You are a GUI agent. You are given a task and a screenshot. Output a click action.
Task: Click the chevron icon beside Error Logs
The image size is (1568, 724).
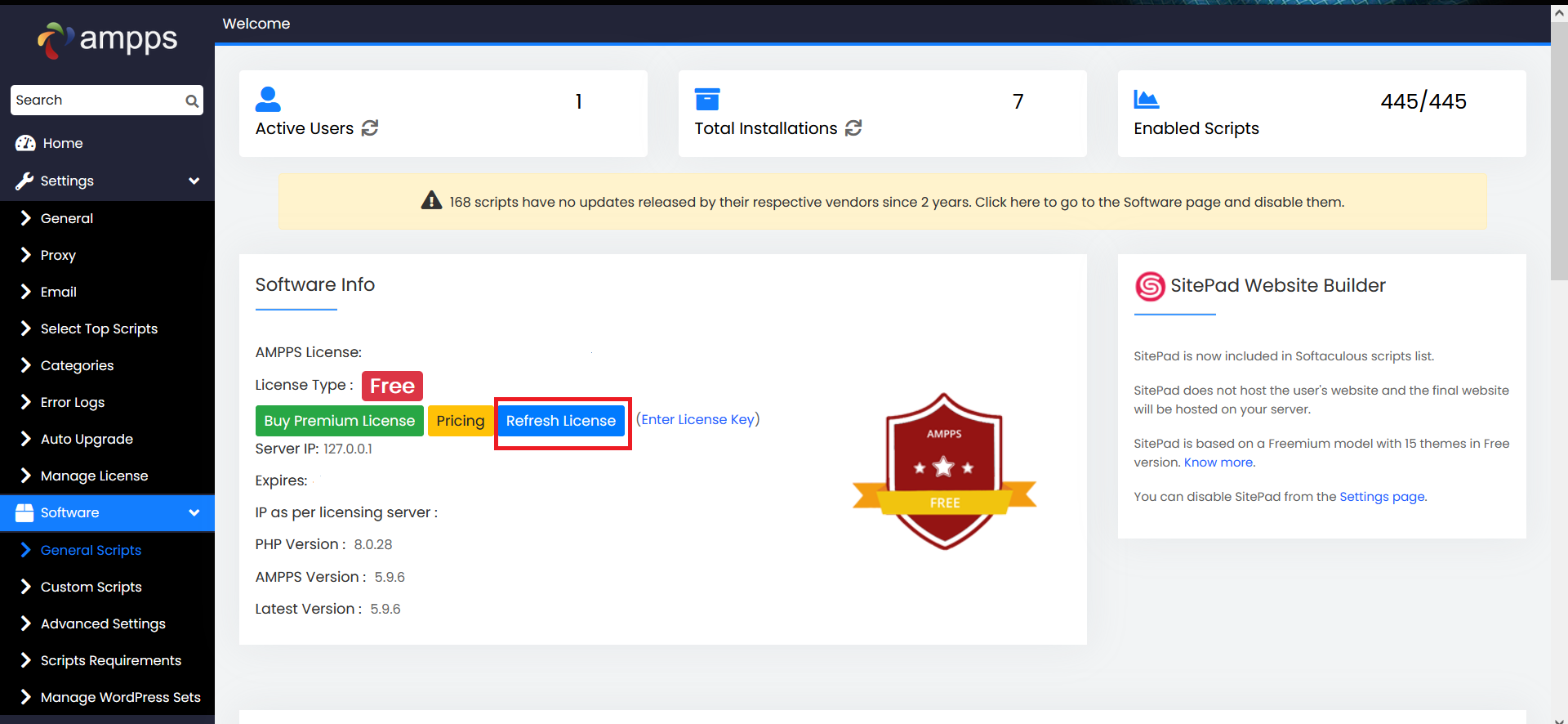pos(25,402)
